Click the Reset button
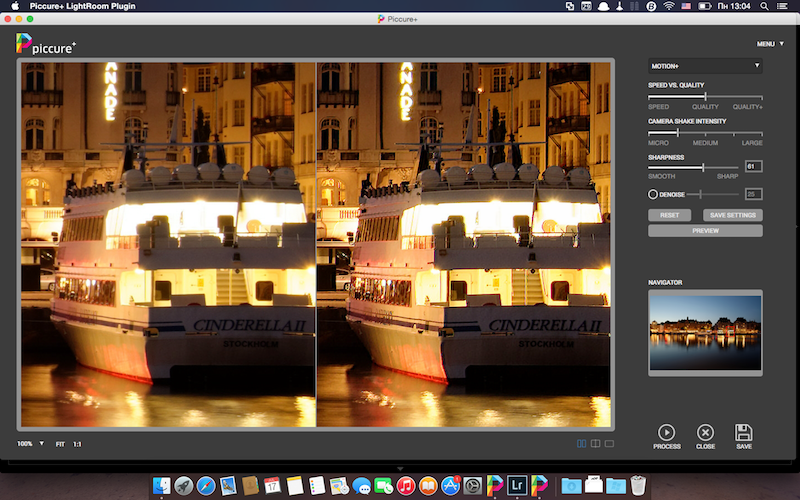Image resolution: width=800 pixels, height=500 pixels. pyautogui.click(x=669, y=215)
